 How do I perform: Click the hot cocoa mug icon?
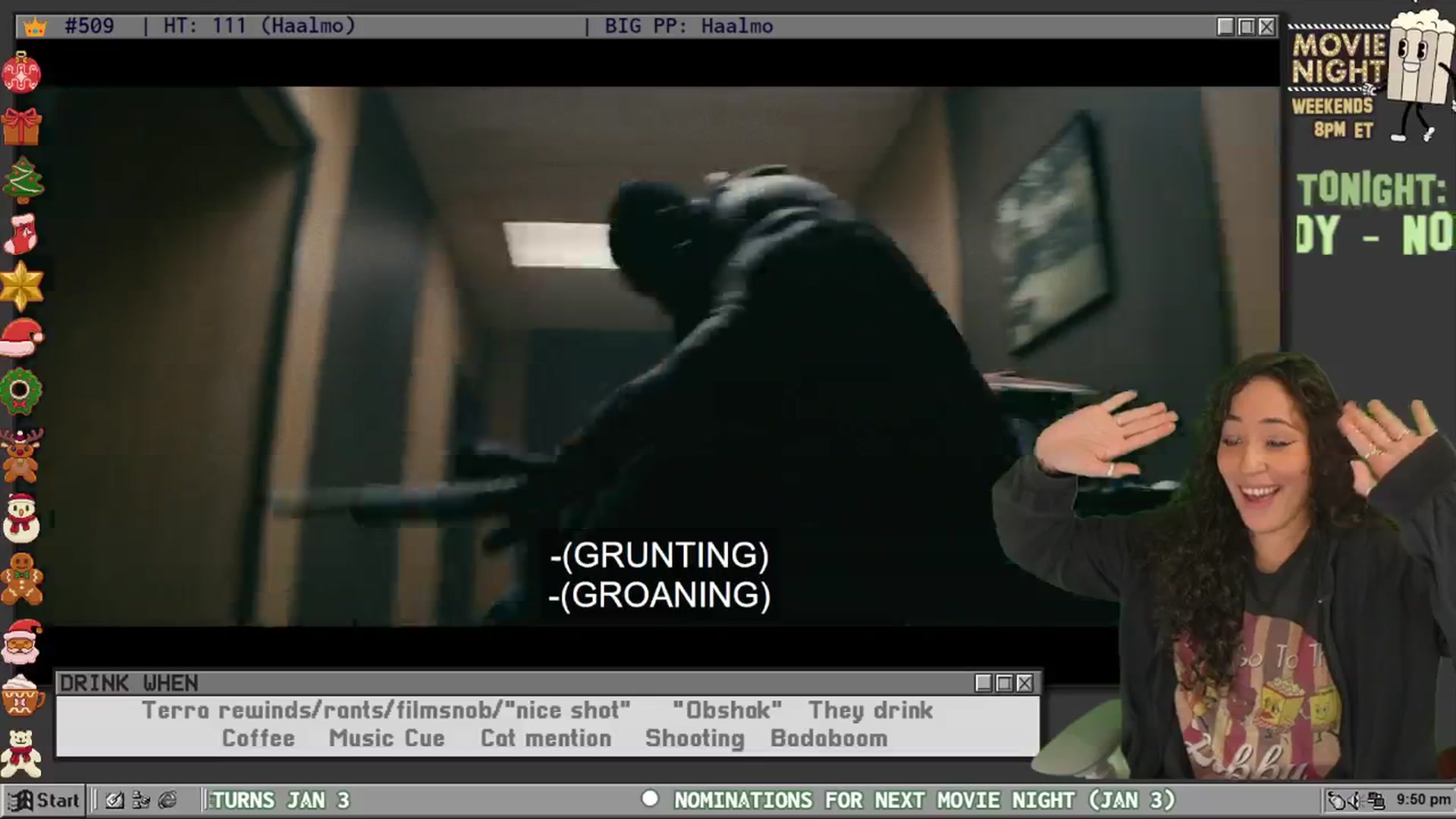(x=21, y=695)
